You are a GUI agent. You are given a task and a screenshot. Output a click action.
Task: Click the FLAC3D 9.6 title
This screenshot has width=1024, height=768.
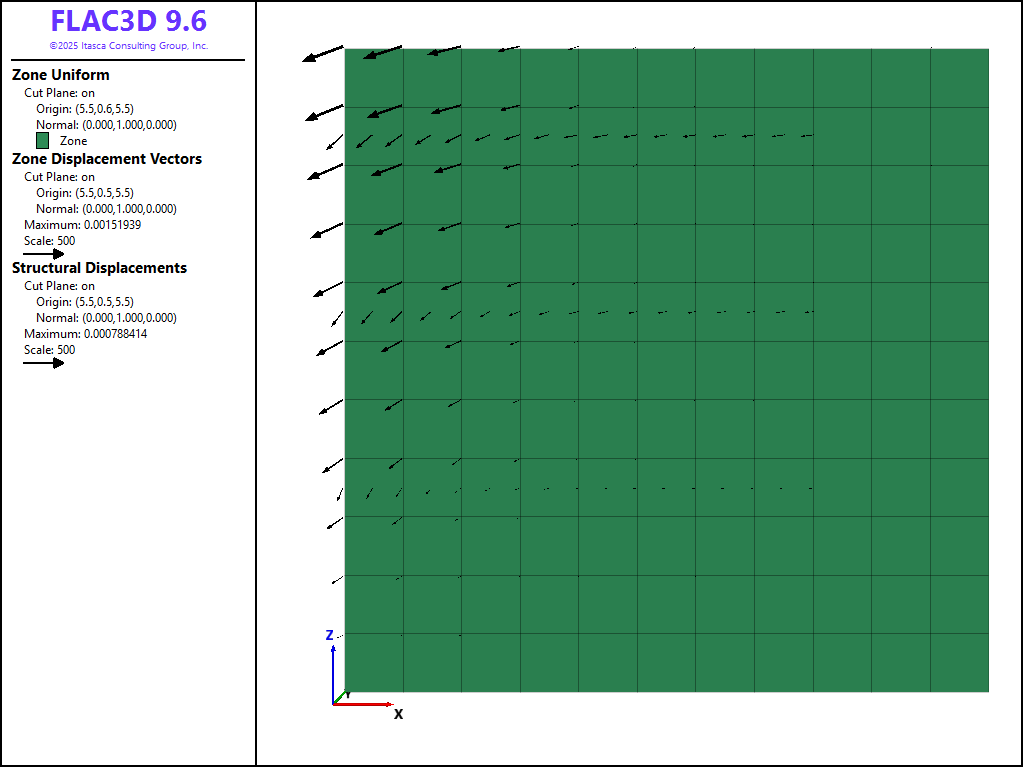[x=128, y=22]
